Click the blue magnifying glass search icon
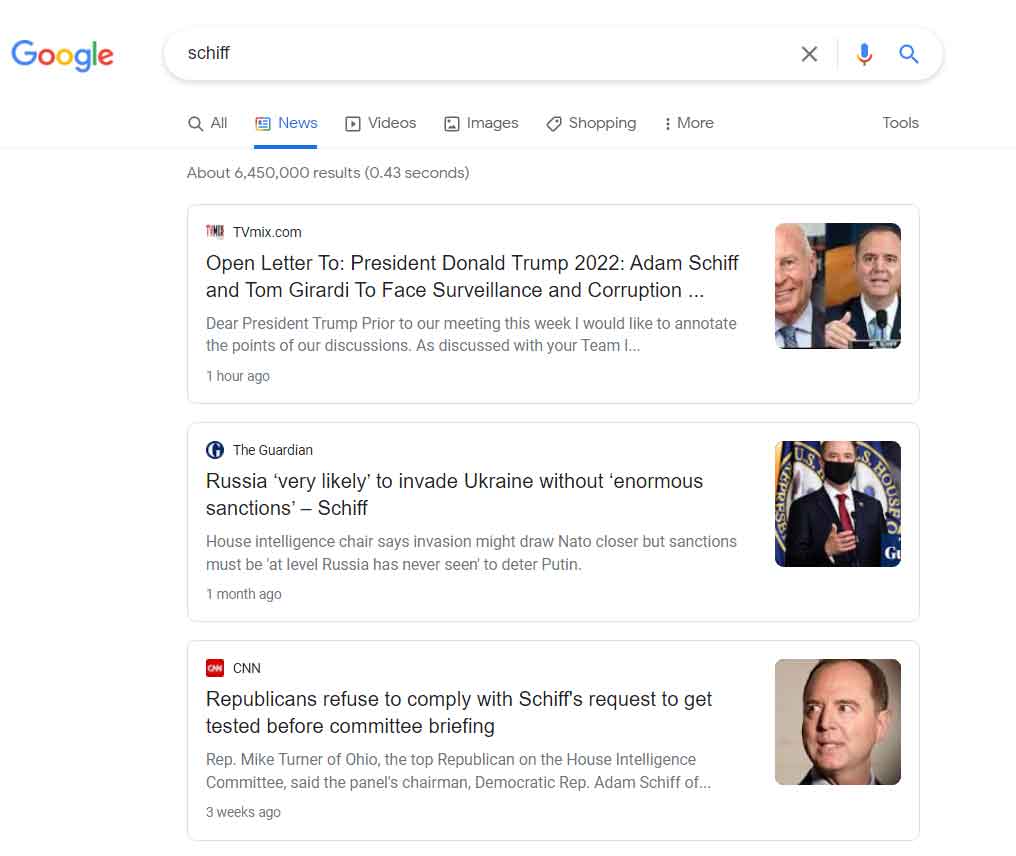Image resolution: width=1016 pixels, height=856 pixels. [908, 54]
